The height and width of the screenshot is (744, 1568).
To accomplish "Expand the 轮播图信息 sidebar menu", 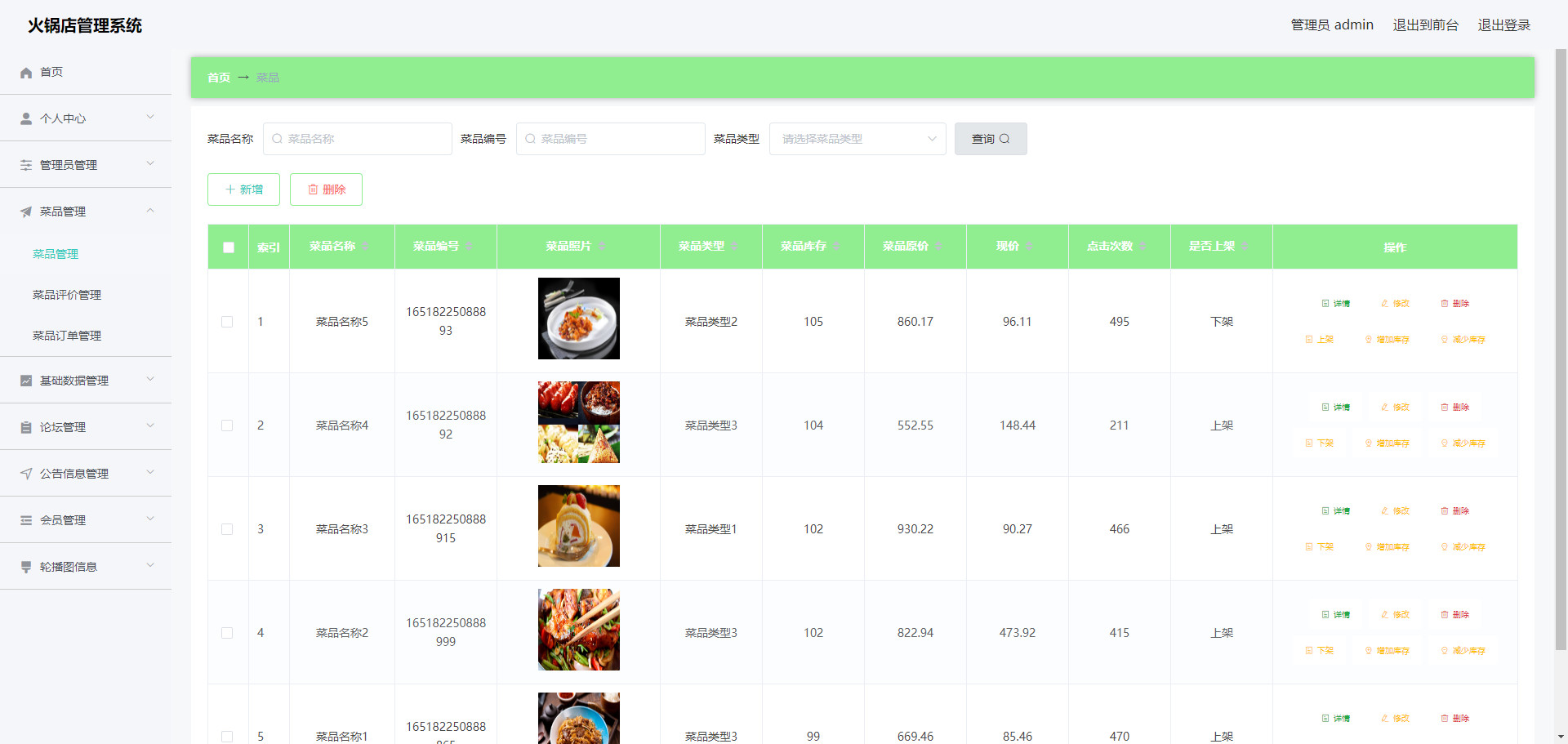I will [86, 567].
